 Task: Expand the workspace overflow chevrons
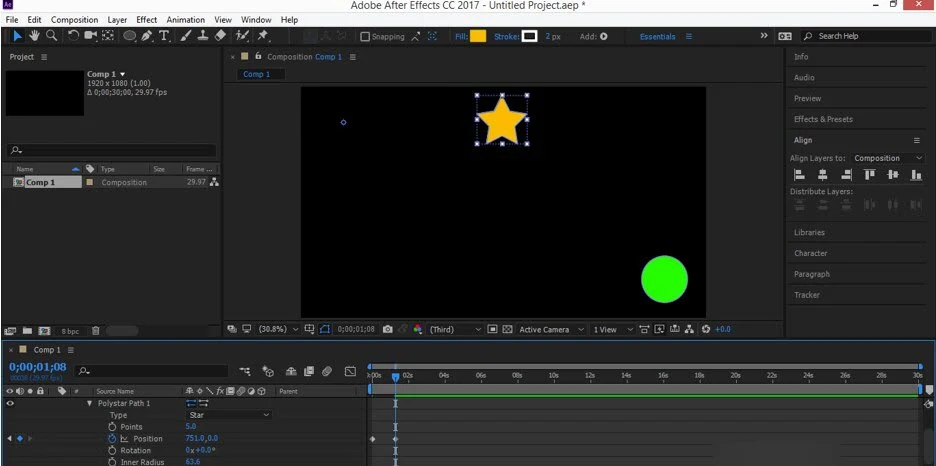pyautogui.click(x=763, y=36)
